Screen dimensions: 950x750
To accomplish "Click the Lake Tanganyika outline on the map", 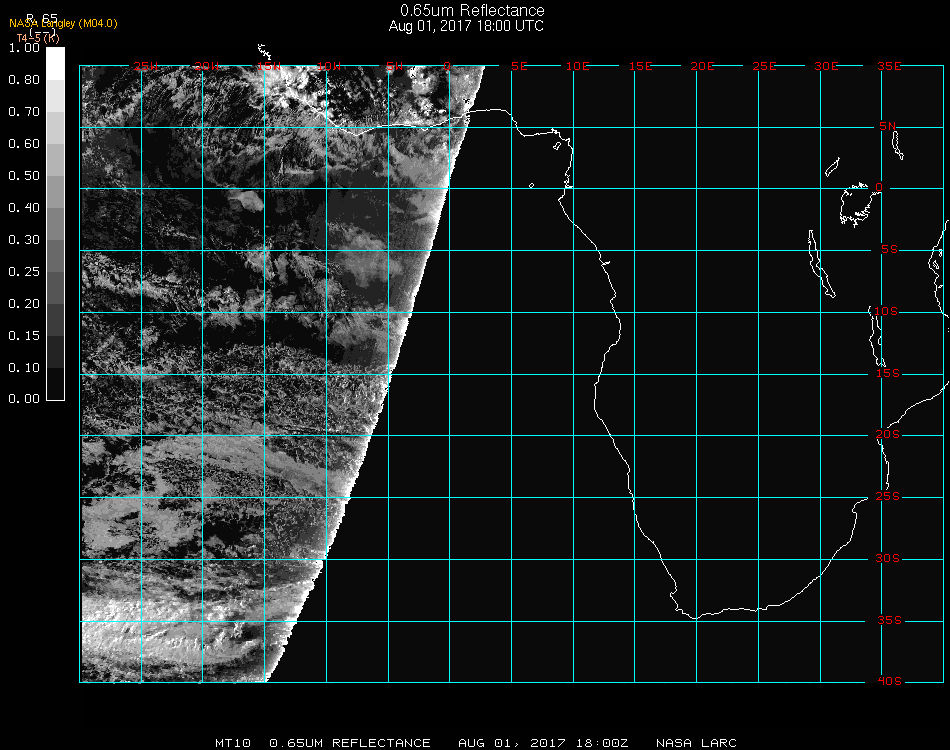I will coord(822,264).
